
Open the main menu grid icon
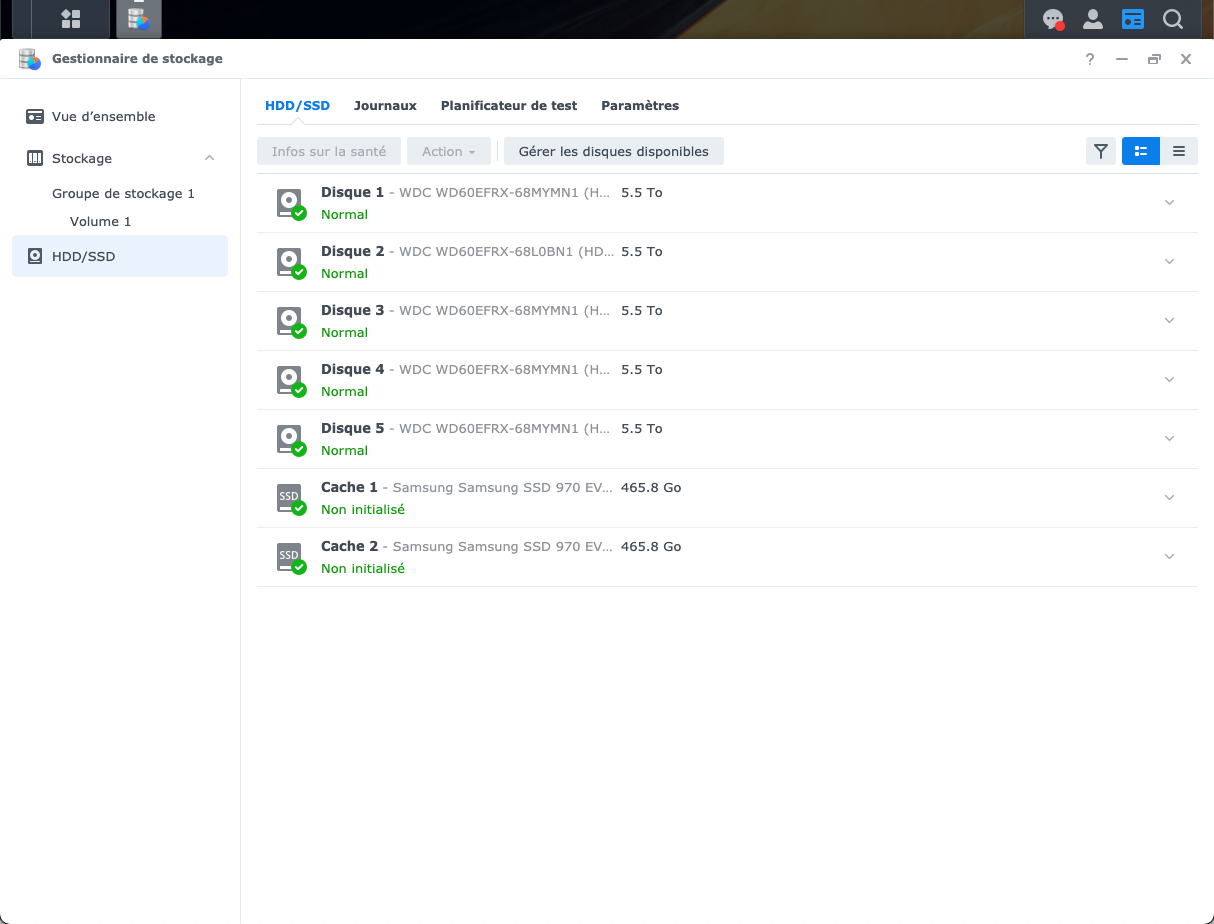tap(70, 19)
